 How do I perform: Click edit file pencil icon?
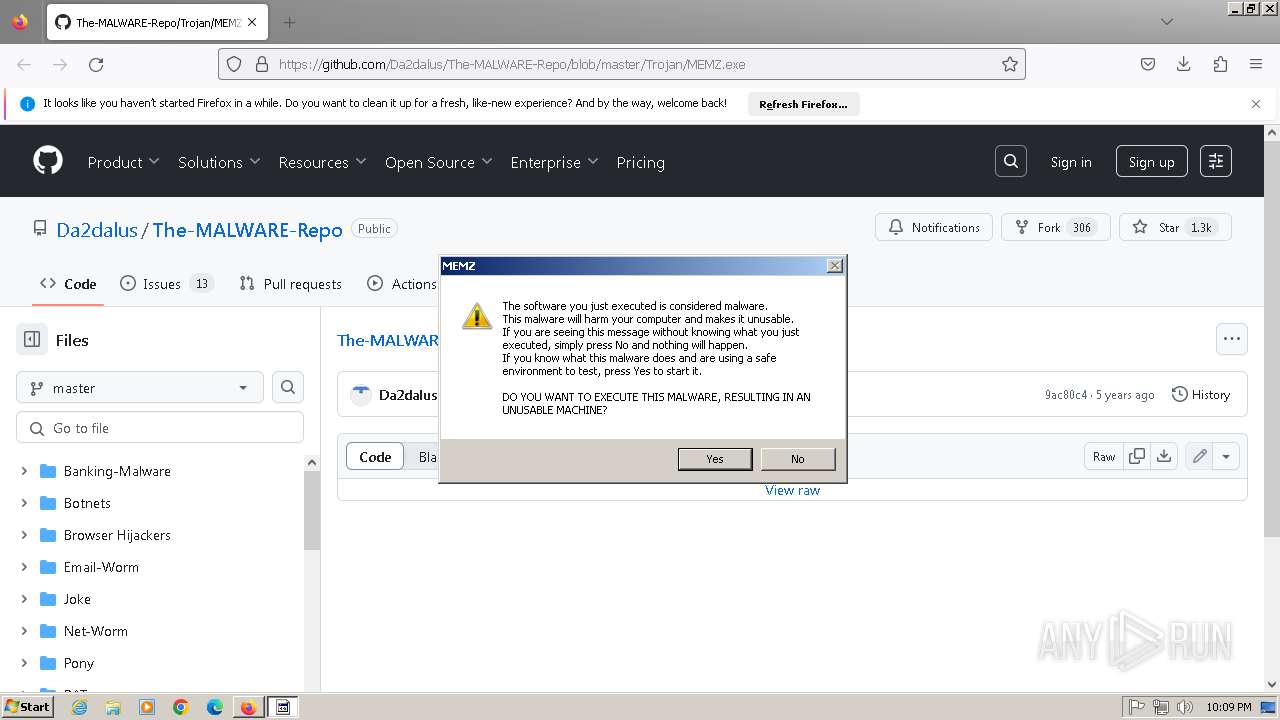[1199, 456]
